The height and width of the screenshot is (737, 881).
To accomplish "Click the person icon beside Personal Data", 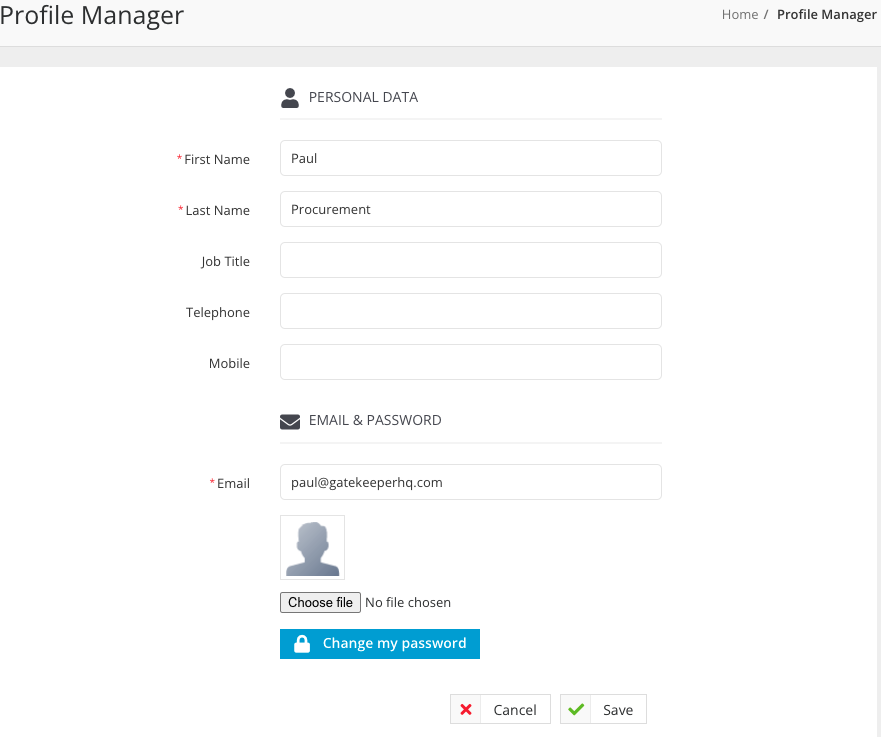I will point(289,98).
